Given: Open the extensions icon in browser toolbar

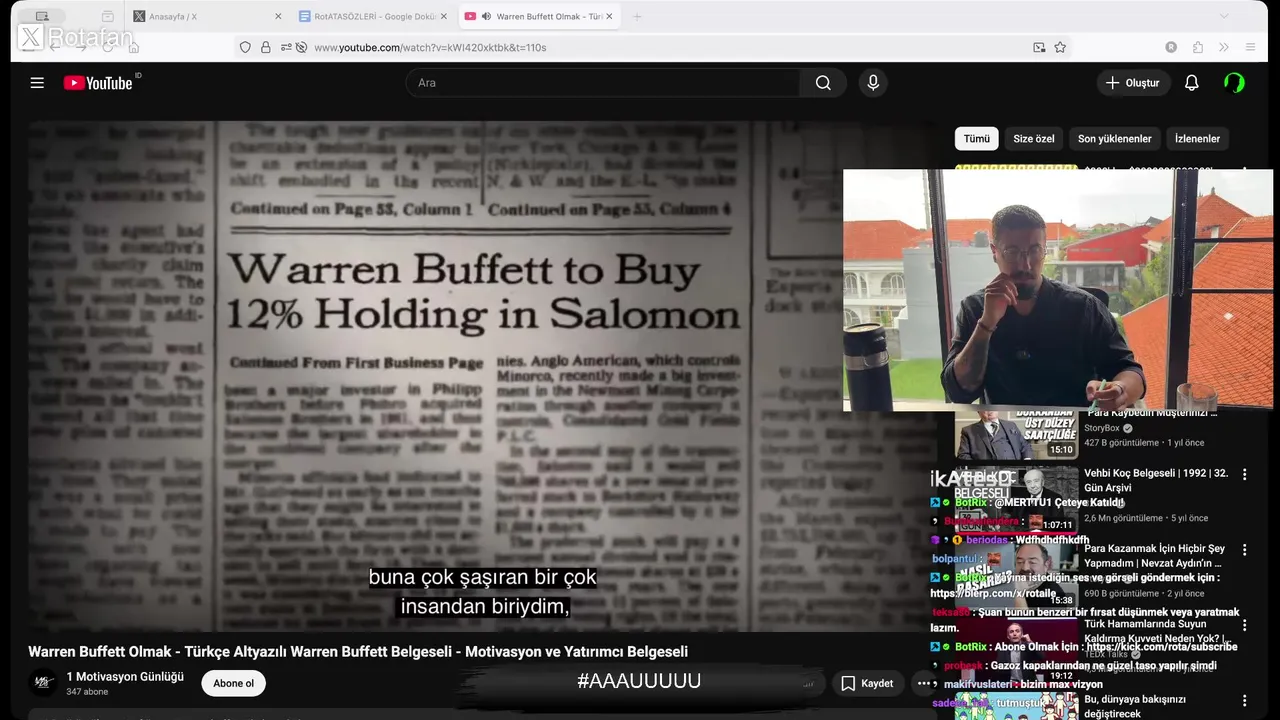Looking at the screenshot, I should pyautogui.click(x=1198, y=47).
